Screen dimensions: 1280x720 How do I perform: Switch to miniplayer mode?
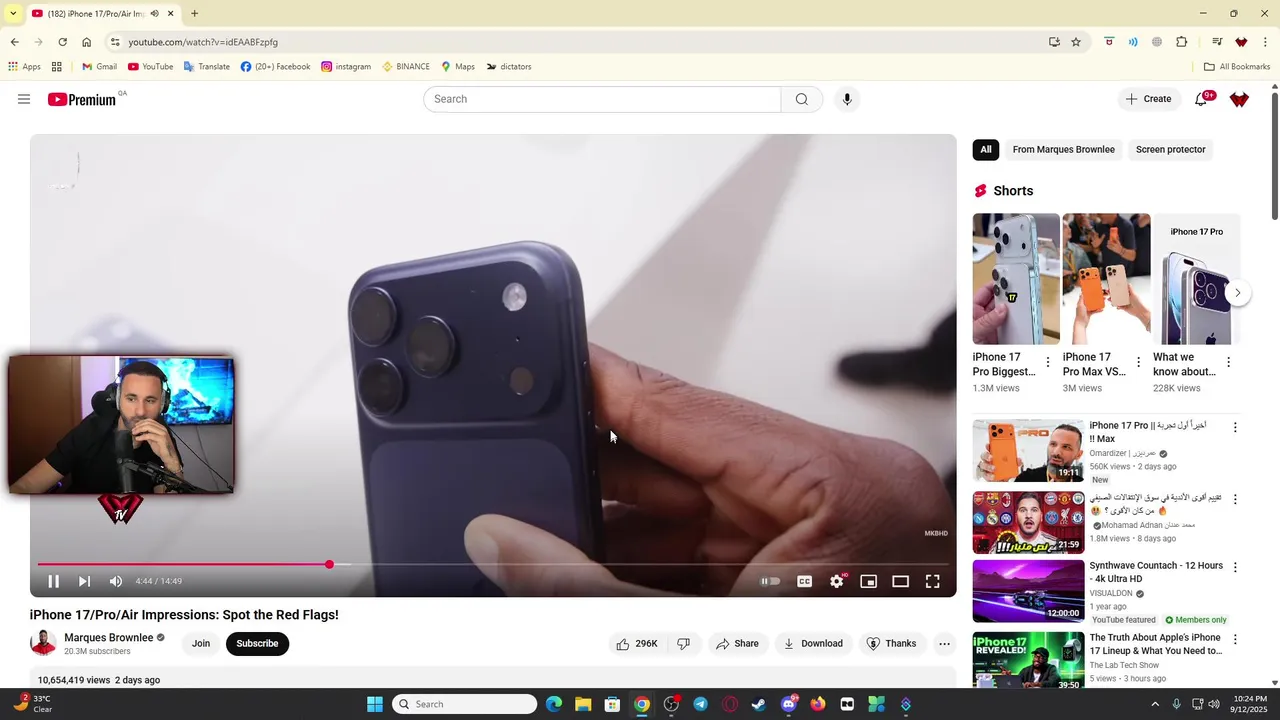tap(869, 581)
